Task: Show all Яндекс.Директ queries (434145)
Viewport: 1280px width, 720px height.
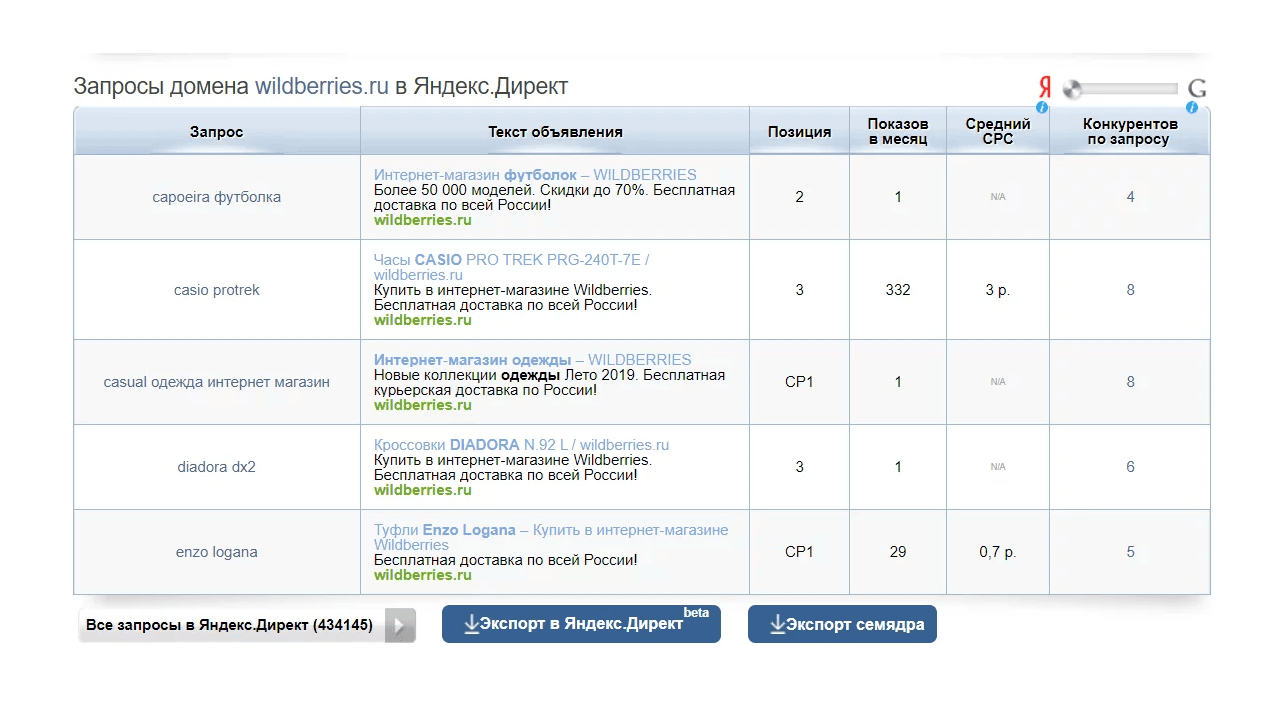Action: click(x=247, y=625)
